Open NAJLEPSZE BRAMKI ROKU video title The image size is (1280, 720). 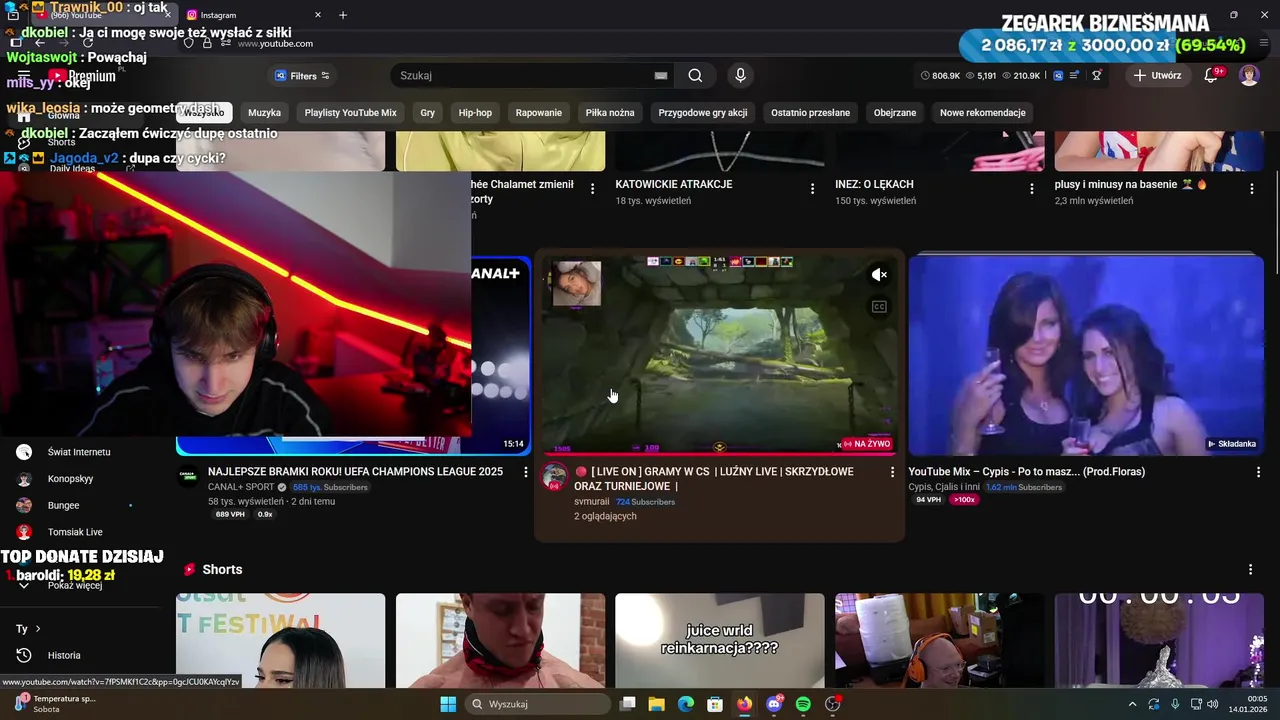coord(355,472)
